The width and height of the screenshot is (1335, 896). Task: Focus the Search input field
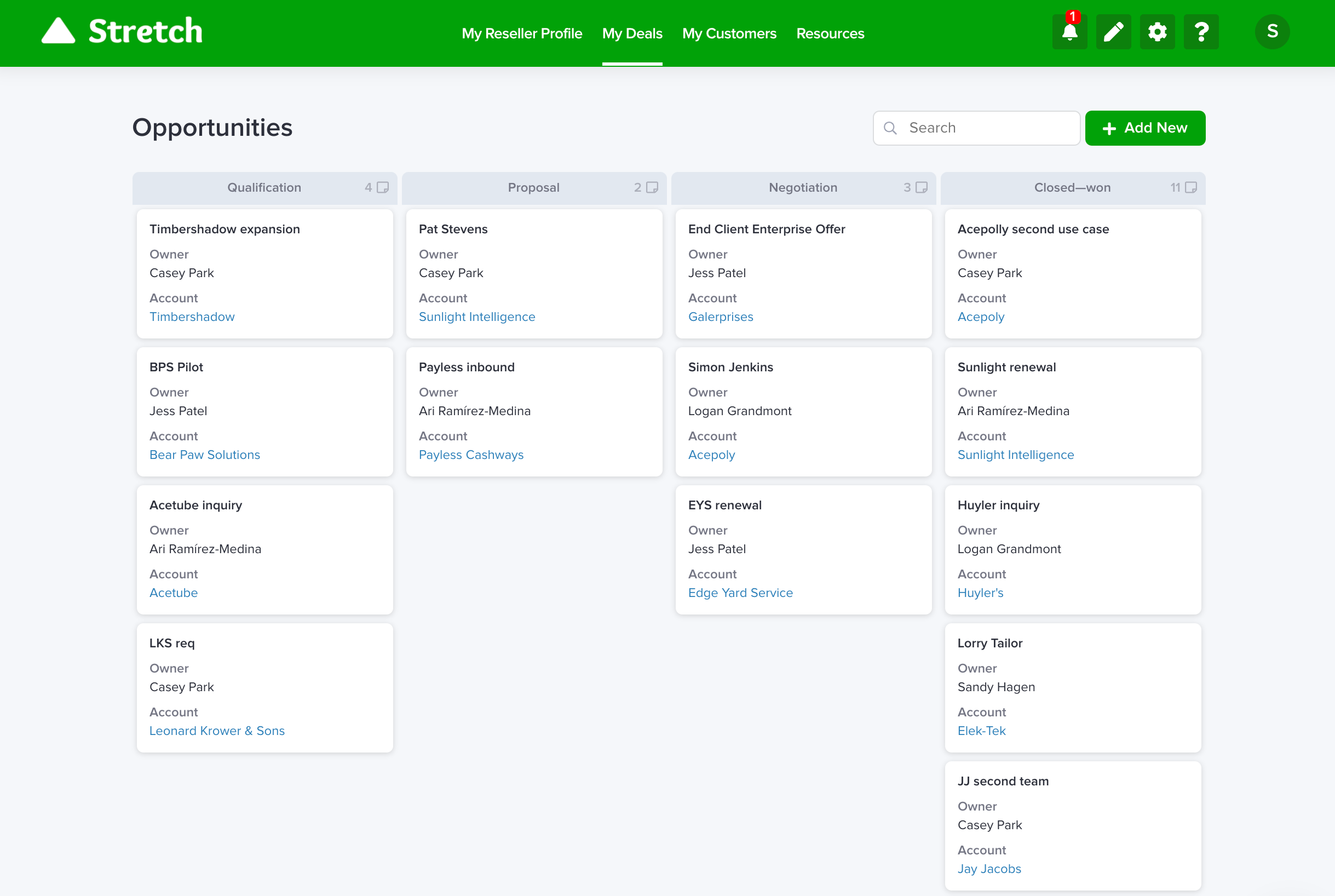(x=976, y=128)
